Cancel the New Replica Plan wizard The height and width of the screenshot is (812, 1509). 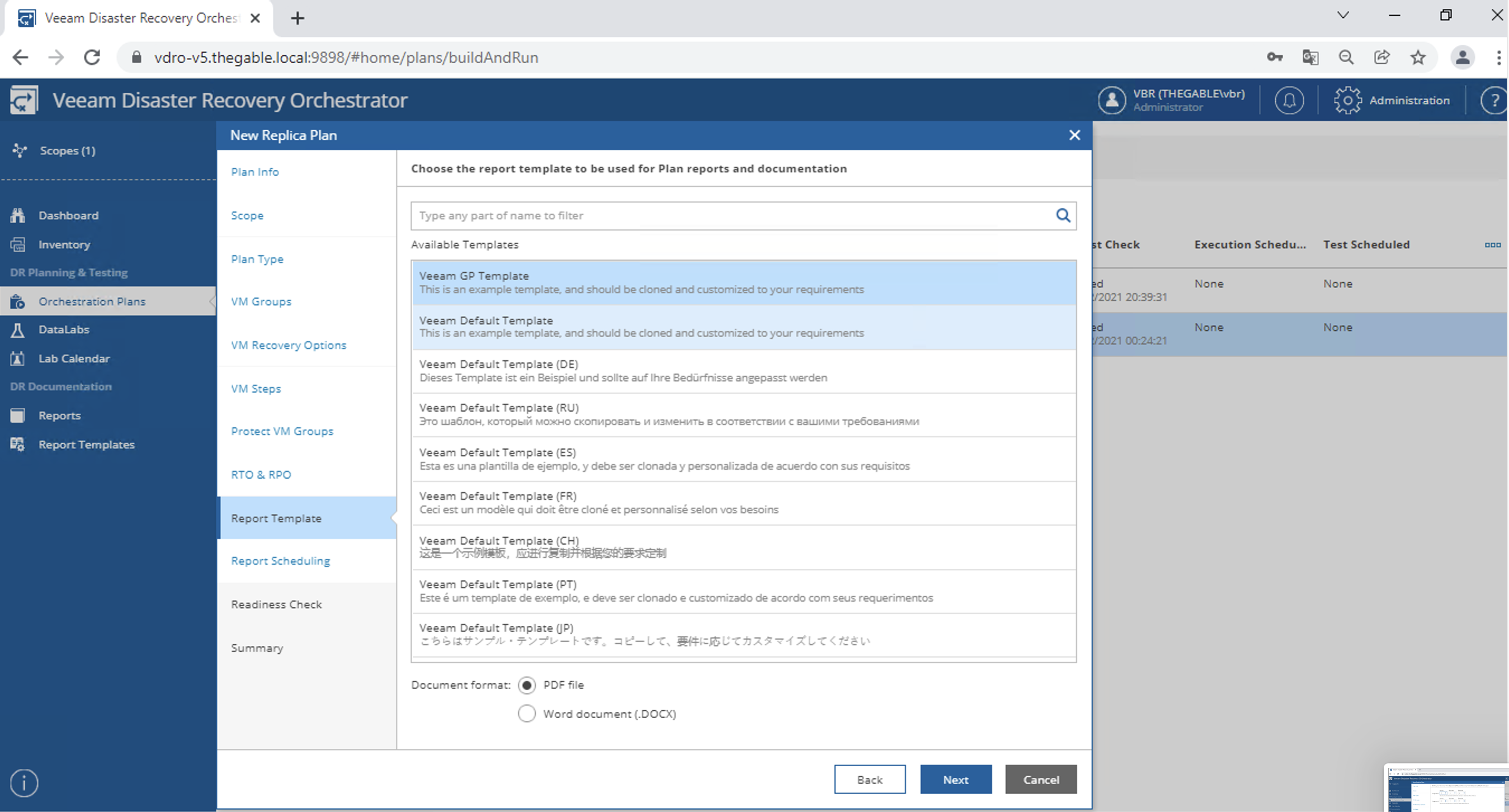point(1040,779)
